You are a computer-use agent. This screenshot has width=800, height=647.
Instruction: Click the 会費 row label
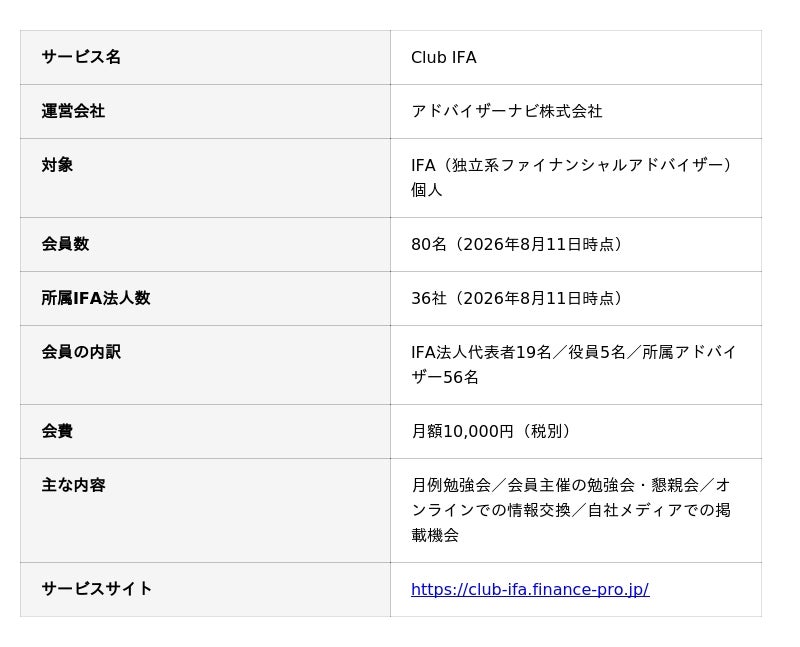point(57,431)
